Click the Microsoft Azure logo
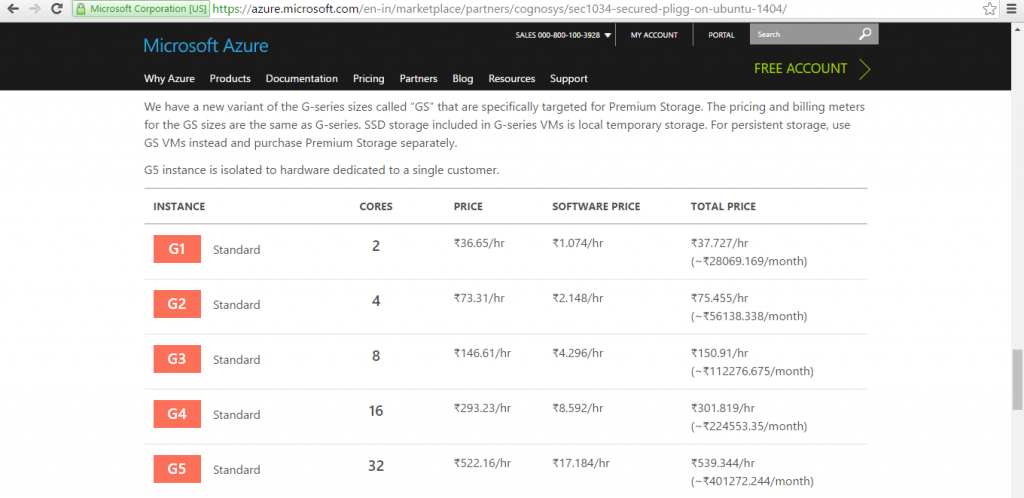Viewport: 1024px width, 498px height. click(205, 46)
